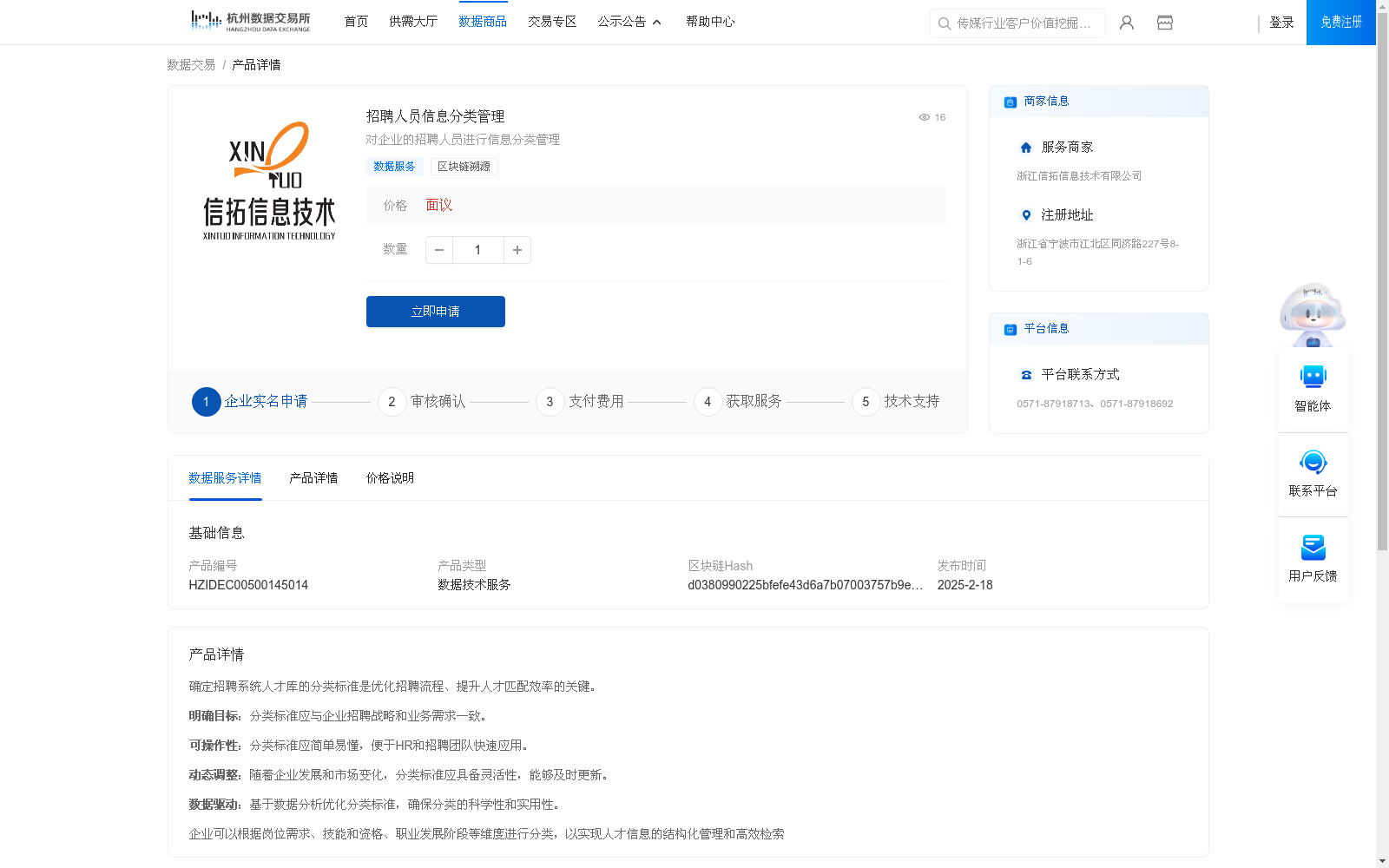The height and width of the screenshot is (868, 1389).
Task: Click the 区块链溯源 tag
Action: tap(464, 167)
